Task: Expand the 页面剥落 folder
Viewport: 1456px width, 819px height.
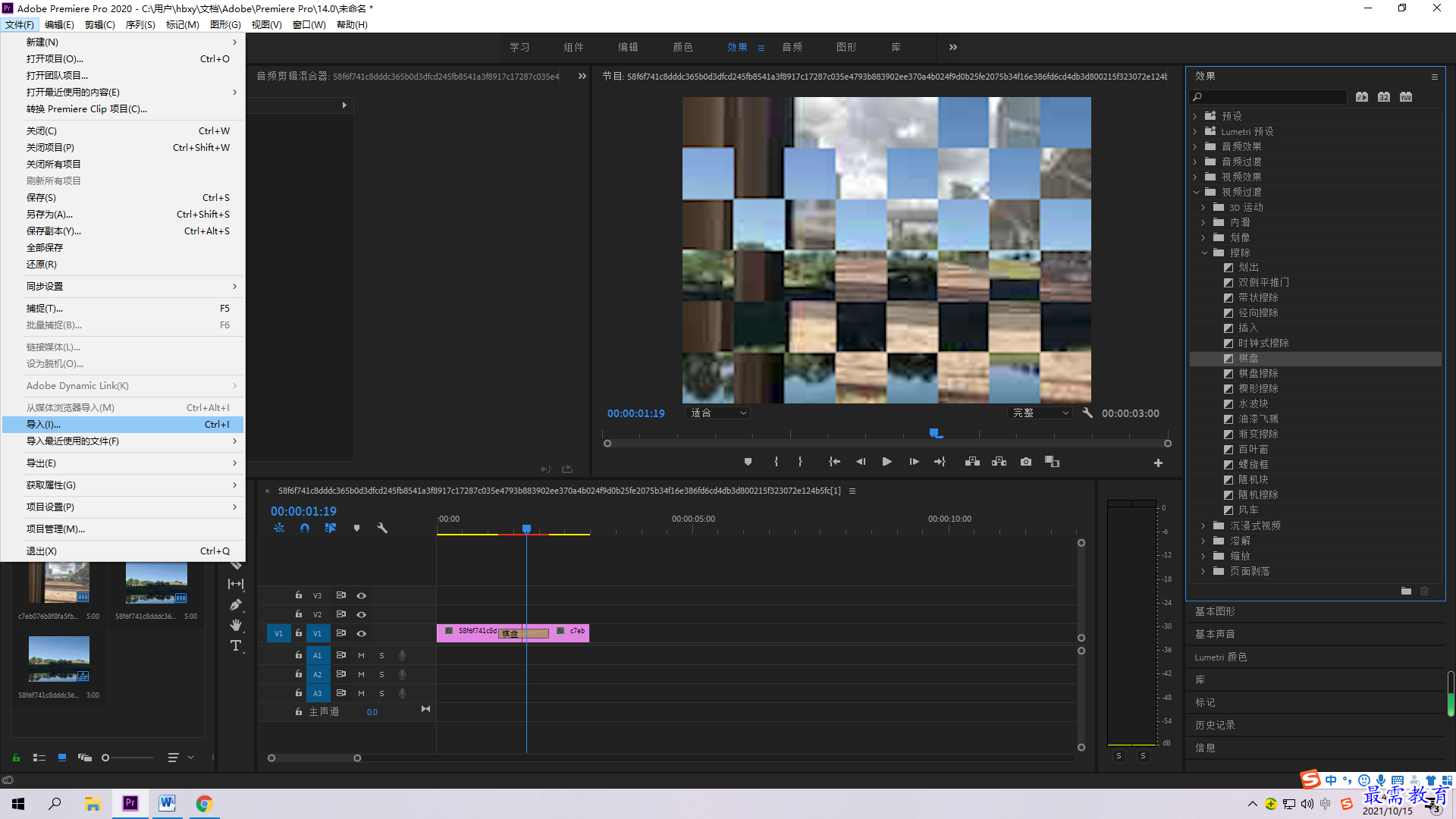Action: (1203, 571)
